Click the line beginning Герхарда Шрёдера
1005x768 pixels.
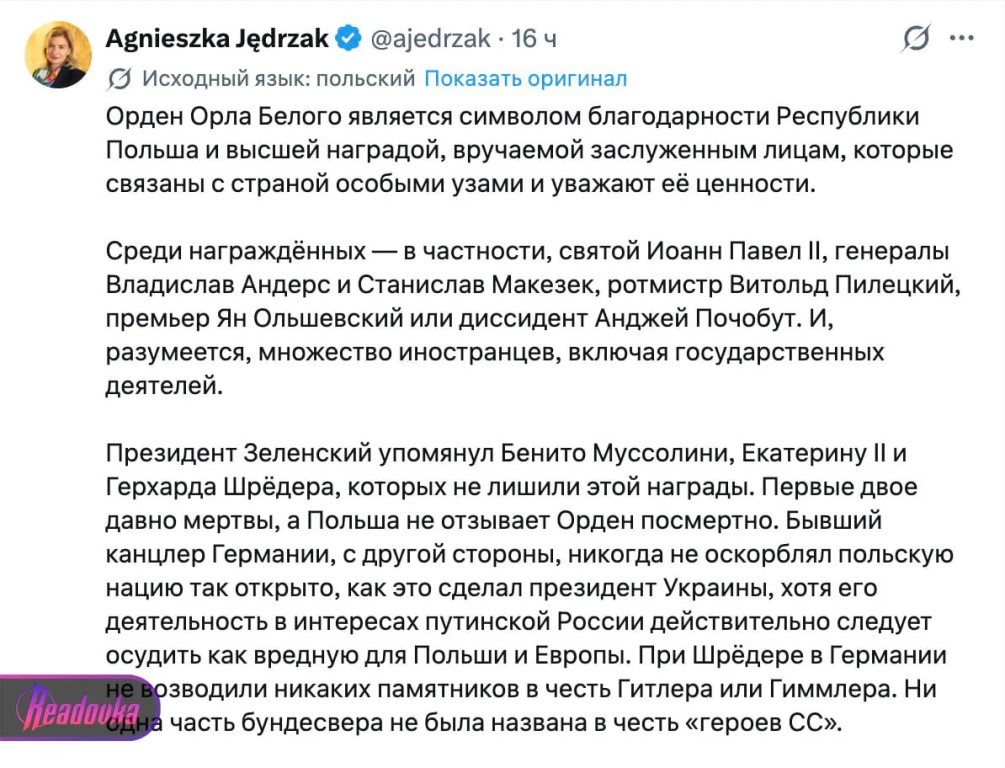tap(511, 487)
